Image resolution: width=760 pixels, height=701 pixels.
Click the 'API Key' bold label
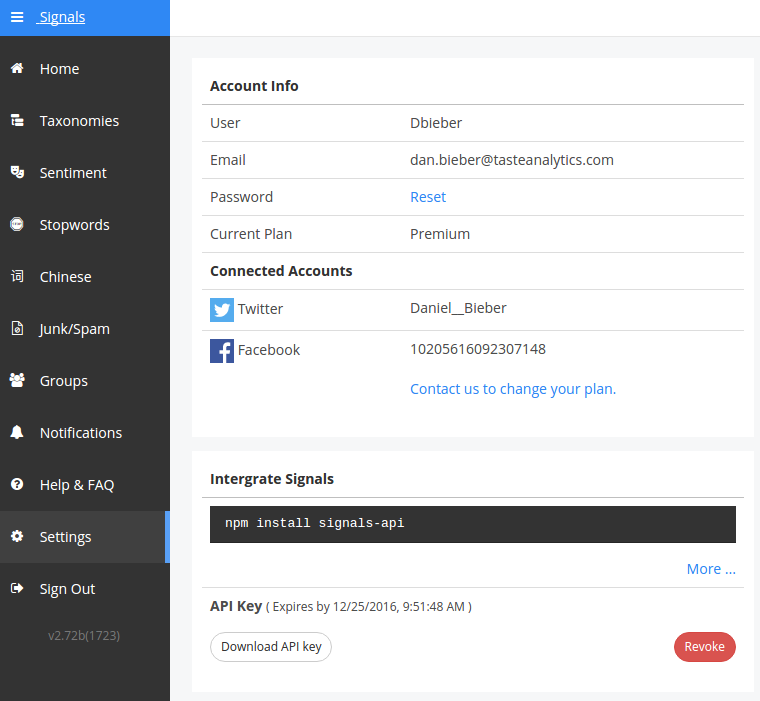click(236, 606)
